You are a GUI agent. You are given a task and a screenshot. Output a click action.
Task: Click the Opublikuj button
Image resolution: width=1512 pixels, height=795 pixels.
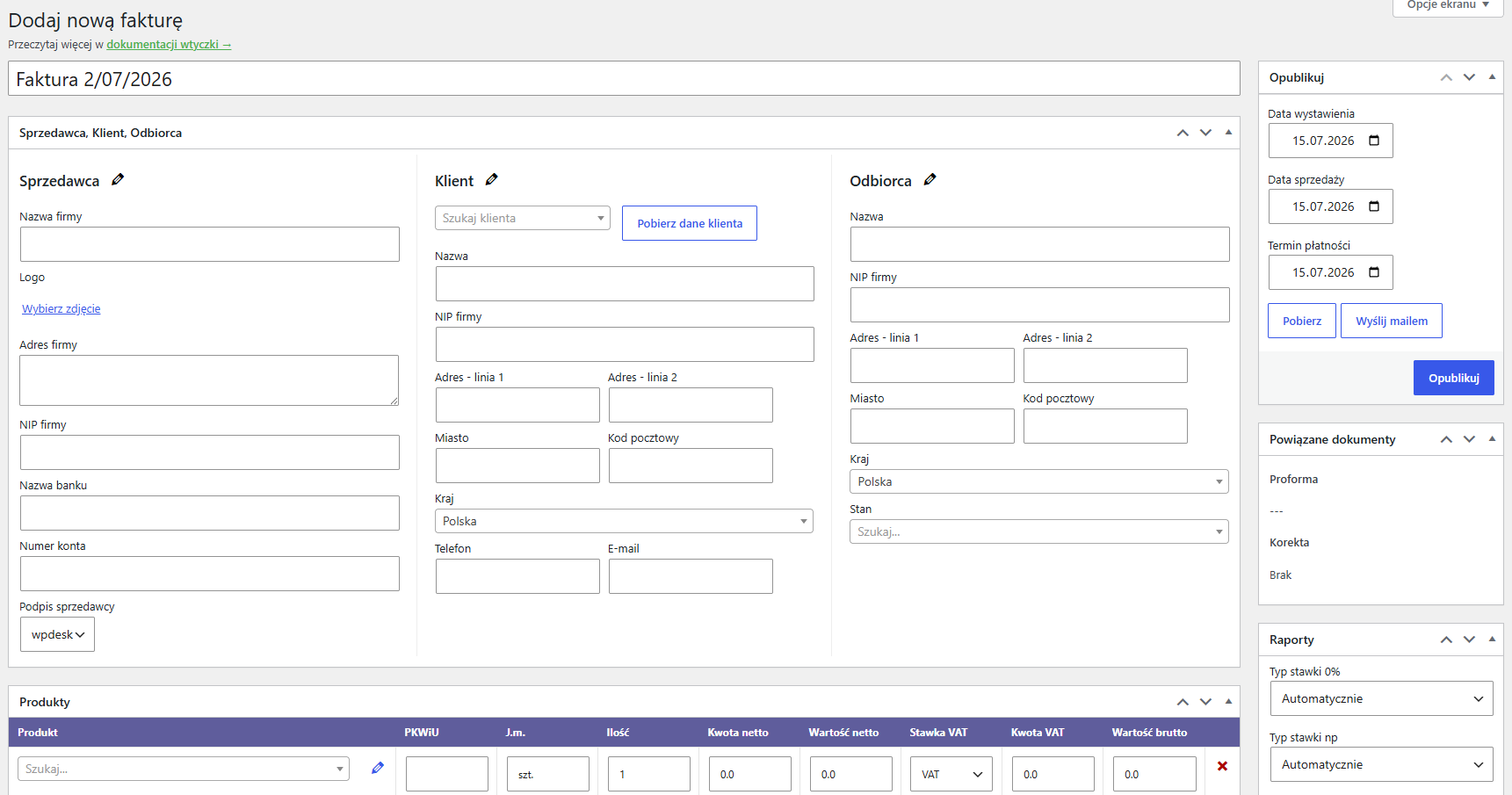(1454, 378)
